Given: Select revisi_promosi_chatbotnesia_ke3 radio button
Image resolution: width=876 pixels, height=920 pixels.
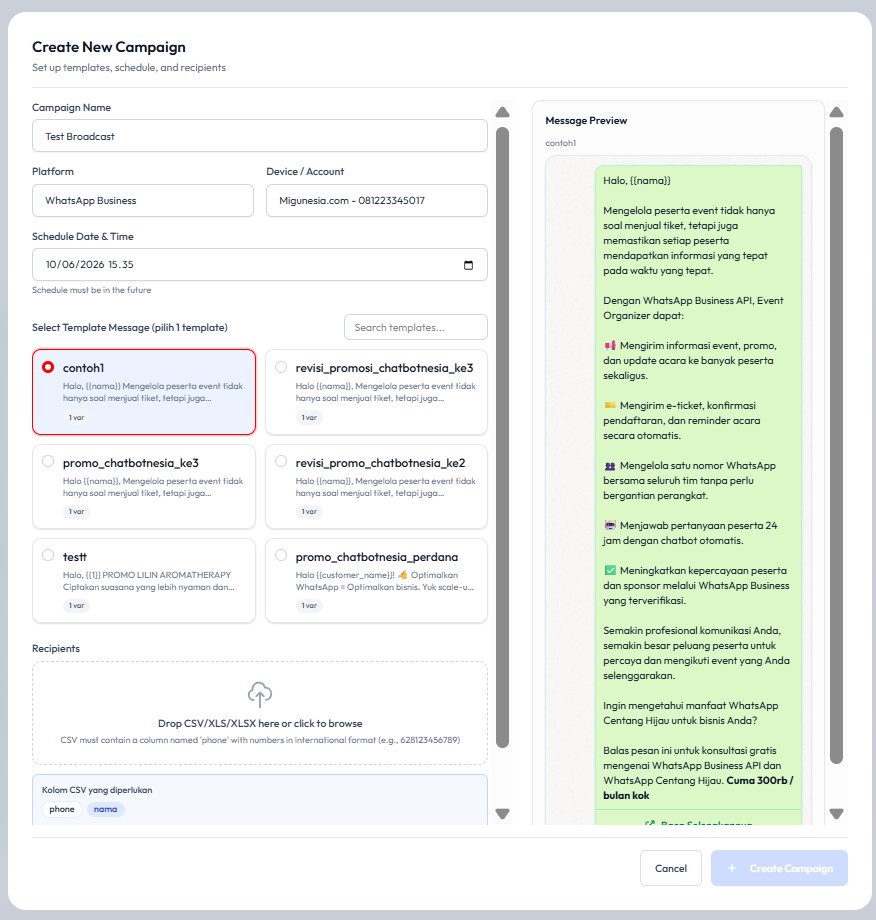Looking at the screenshot, I should click(281, 367).
